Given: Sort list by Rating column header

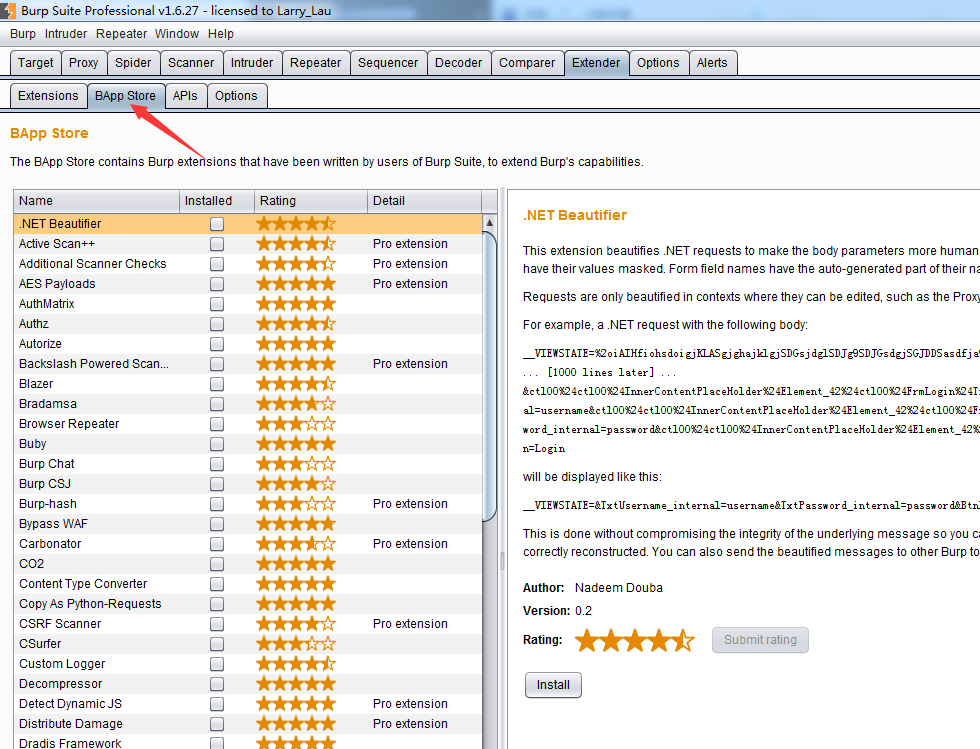Looking at the screenshot, I should coord(311,201).
